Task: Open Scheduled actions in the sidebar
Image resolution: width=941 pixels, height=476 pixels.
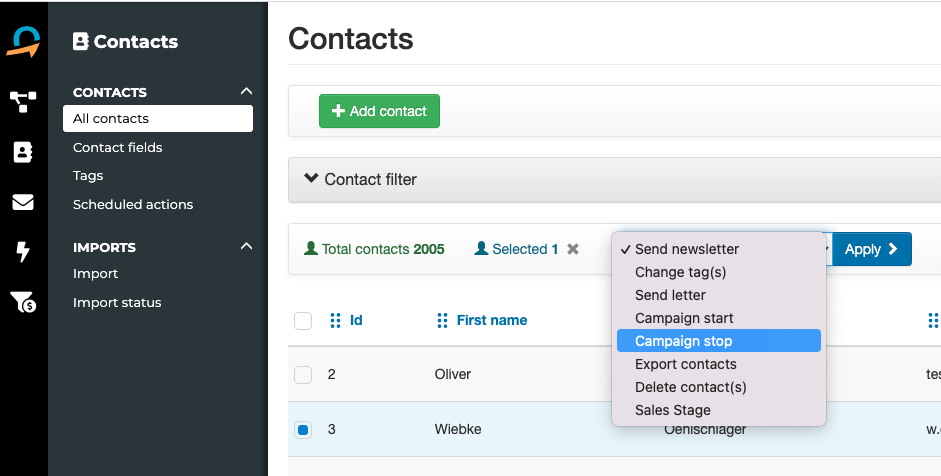Action: coord(133,205)
